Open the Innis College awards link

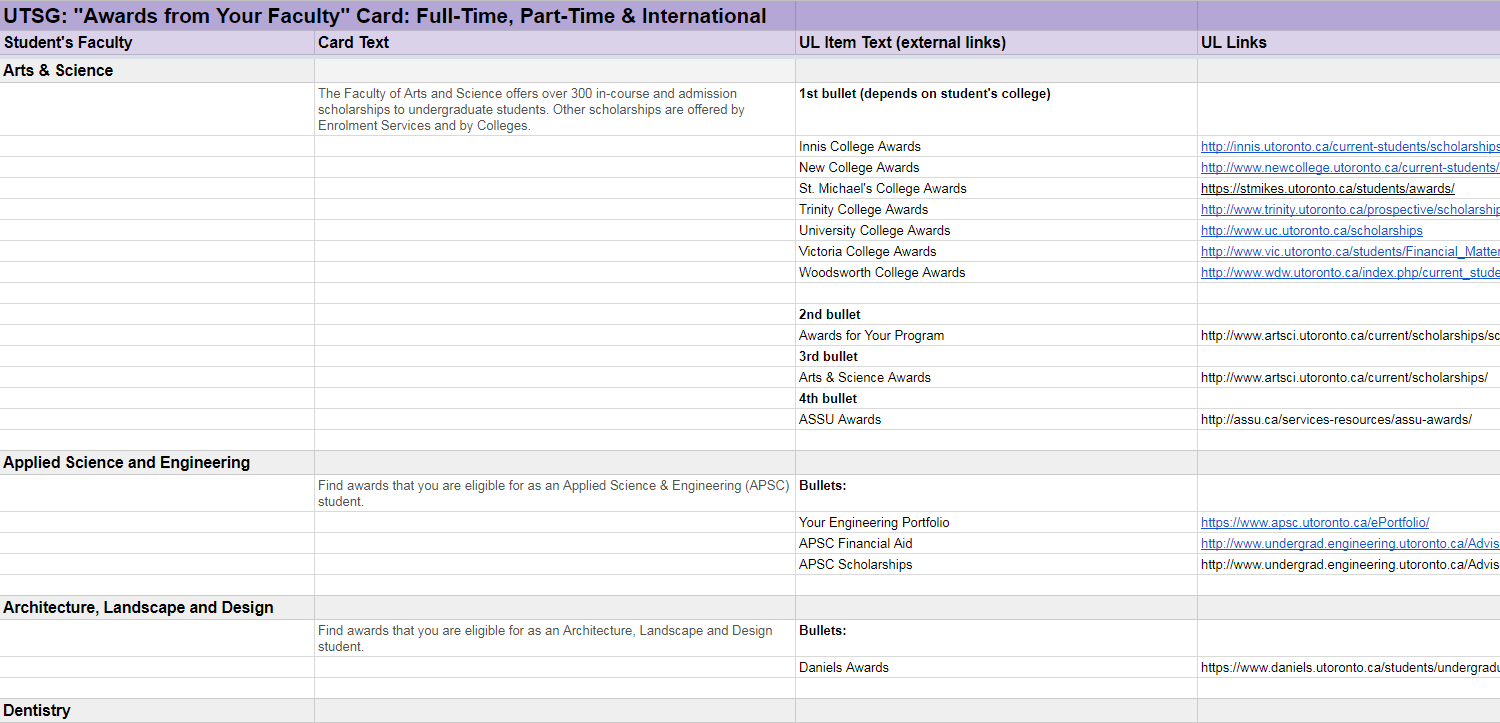click(x=1349, y=147)
